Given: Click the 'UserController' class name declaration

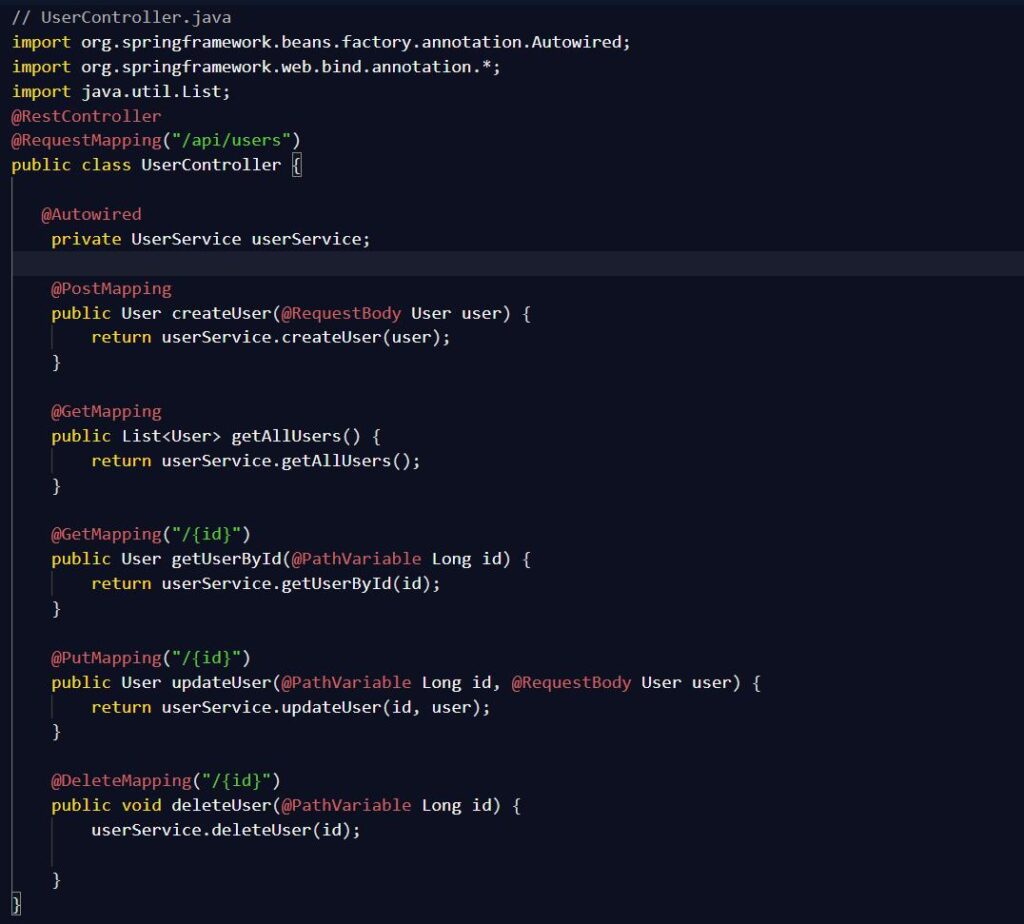Looking at the screenshot, I should pyautogui.click(x=211, y=165).
